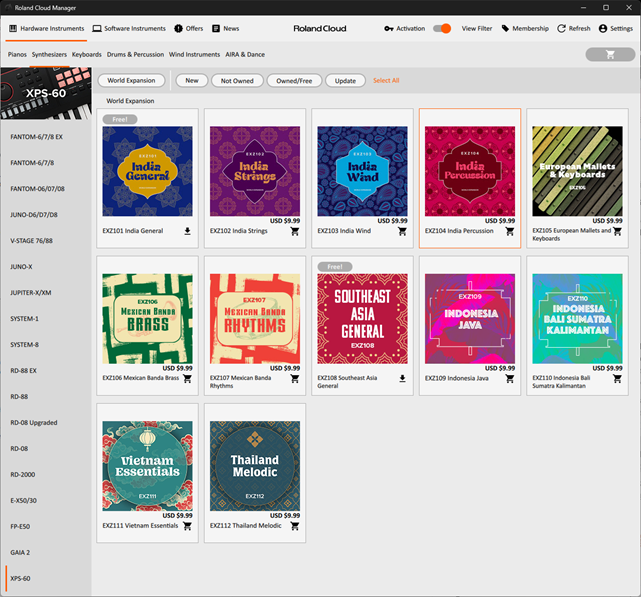
Task: Toggle the Update filter pill
Action: pos(345,81)
